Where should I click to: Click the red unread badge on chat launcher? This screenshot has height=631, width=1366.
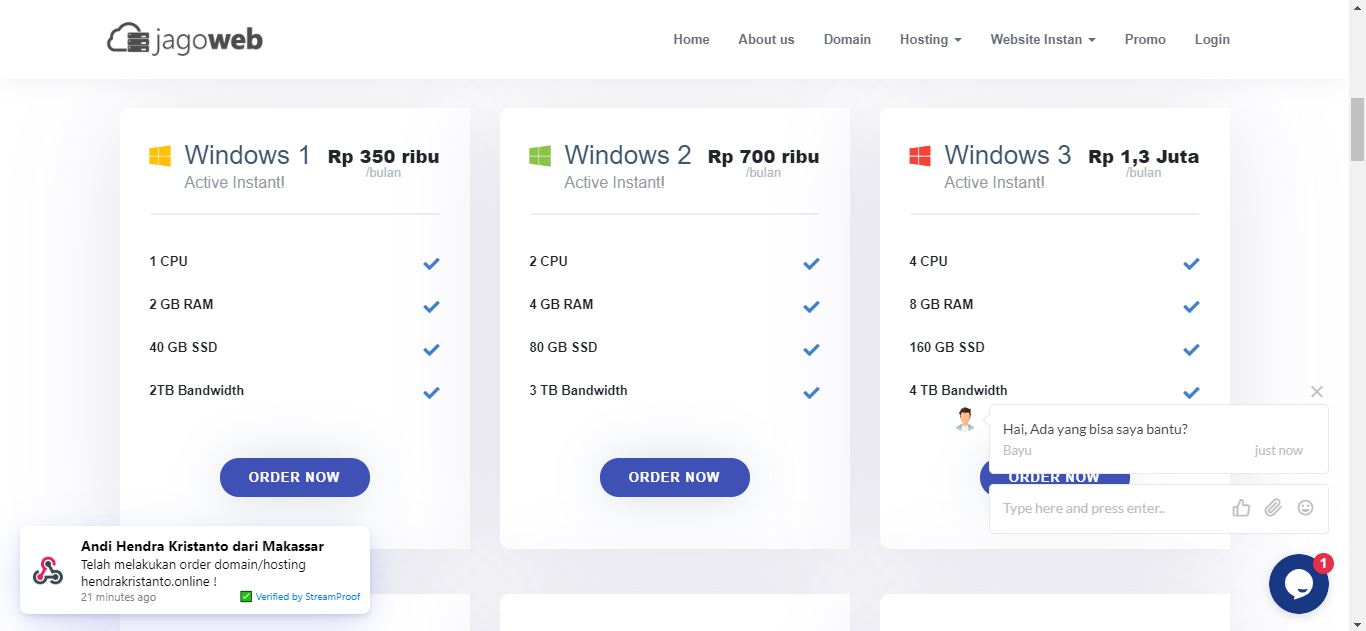click(x=1323, y=564)
